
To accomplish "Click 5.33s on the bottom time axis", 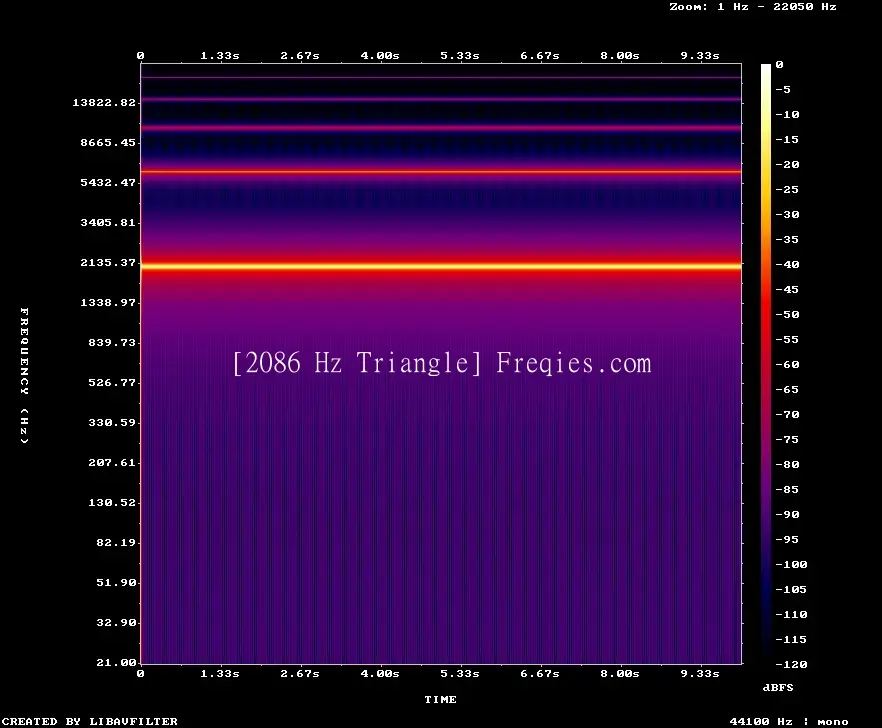I will pyautogui.click(x=460, y=673).
